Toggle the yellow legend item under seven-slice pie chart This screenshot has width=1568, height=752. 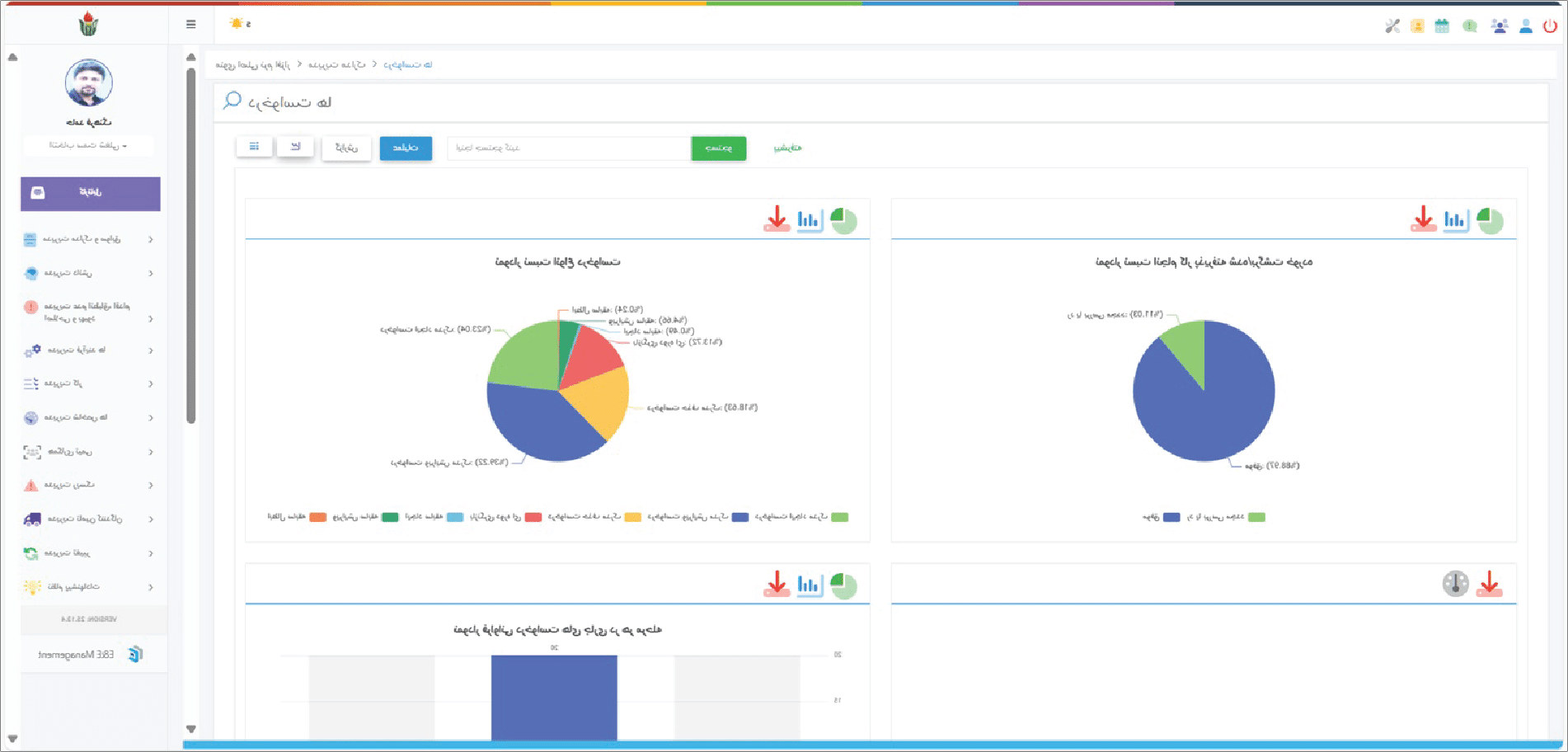coord(632,518)
